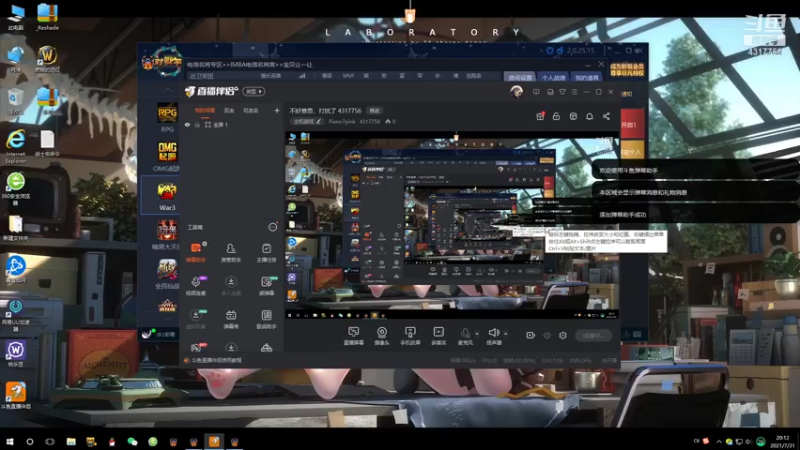Select RPG in game platform sidebar
The width and height of the screenshot is (800, 450).
(x=167, y=118)
